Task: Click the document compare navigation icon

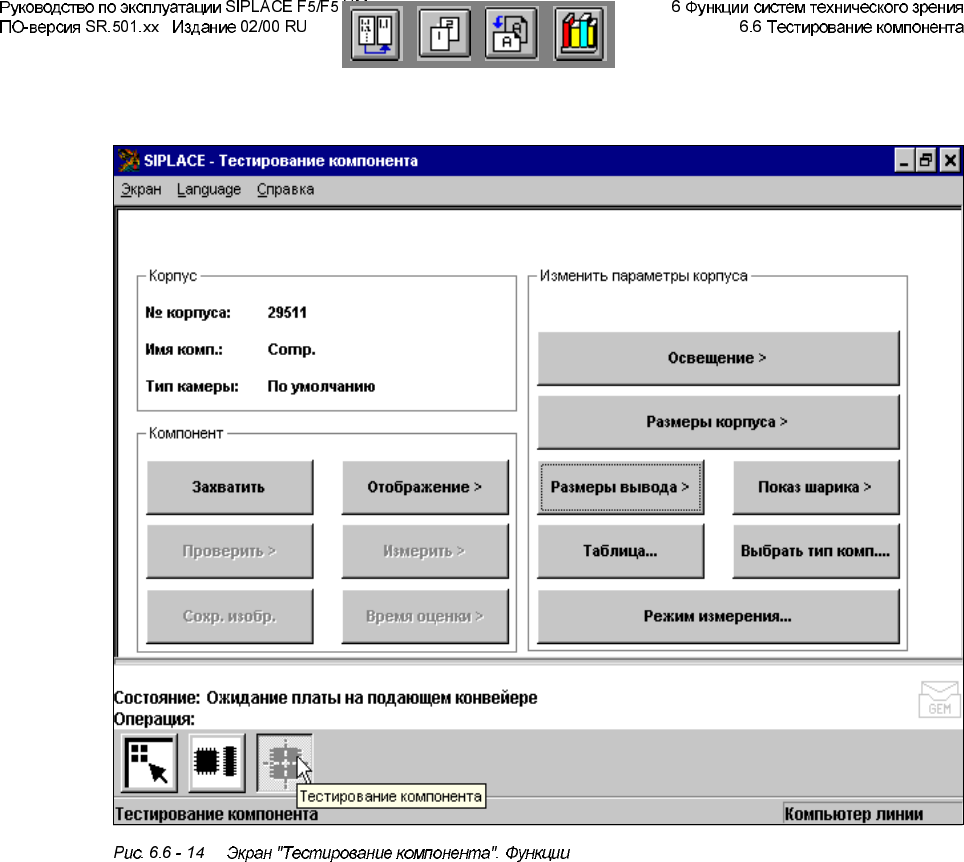Action: 376,34
